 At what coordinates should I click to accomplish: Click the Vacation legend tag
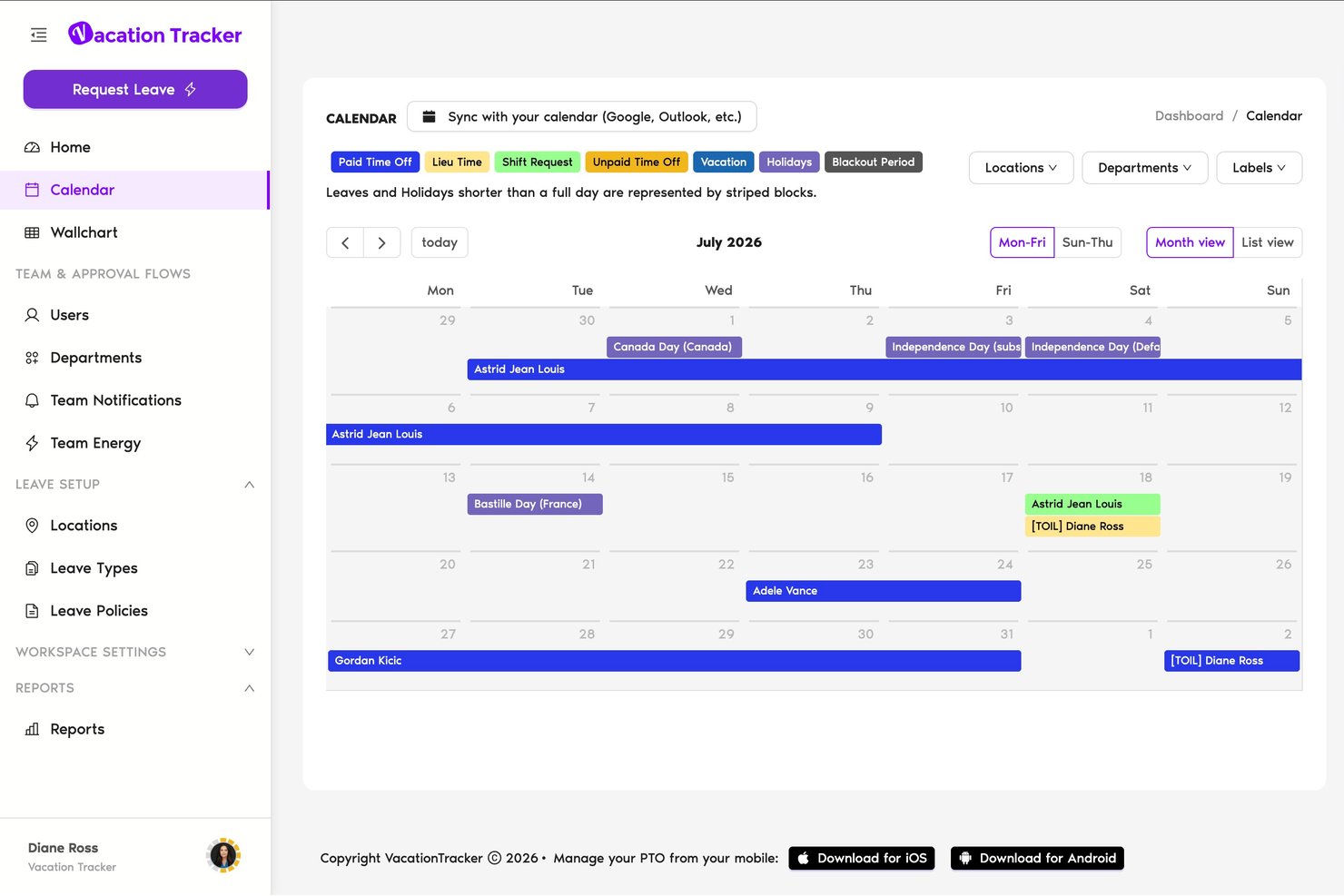724,162
